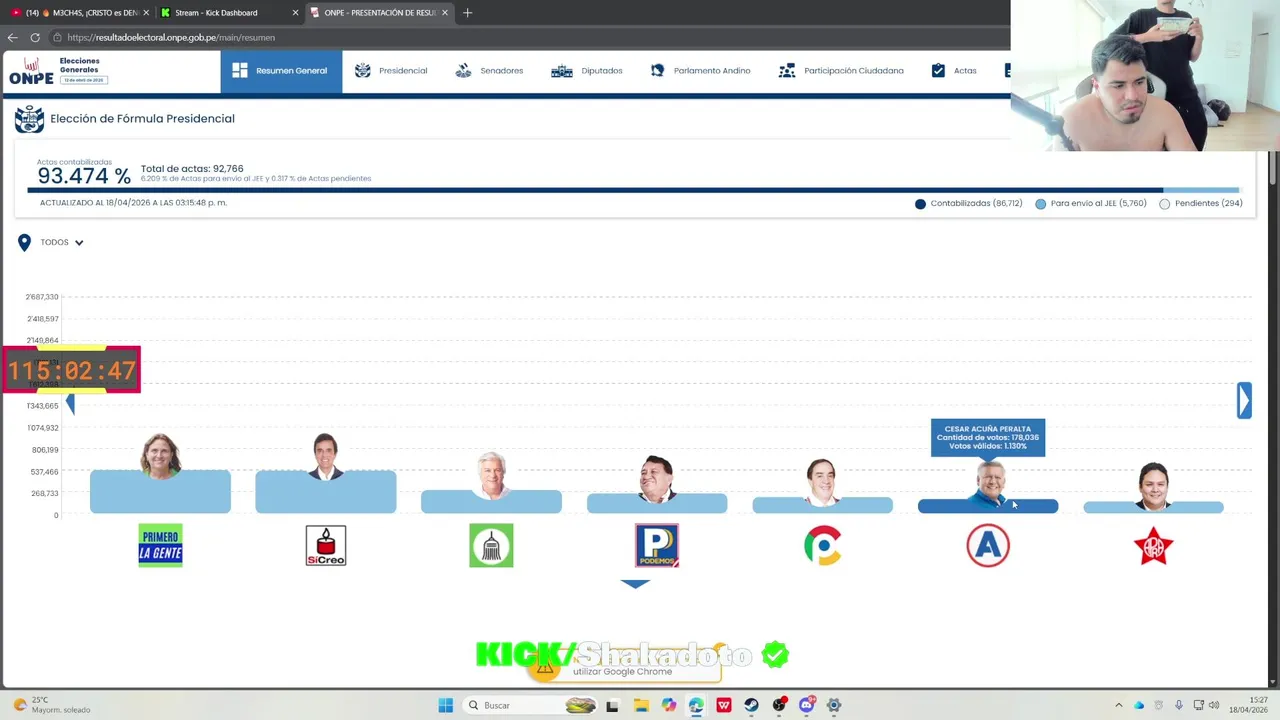
Task: Select the Podemos candidate photo
Action: (657, 479)
